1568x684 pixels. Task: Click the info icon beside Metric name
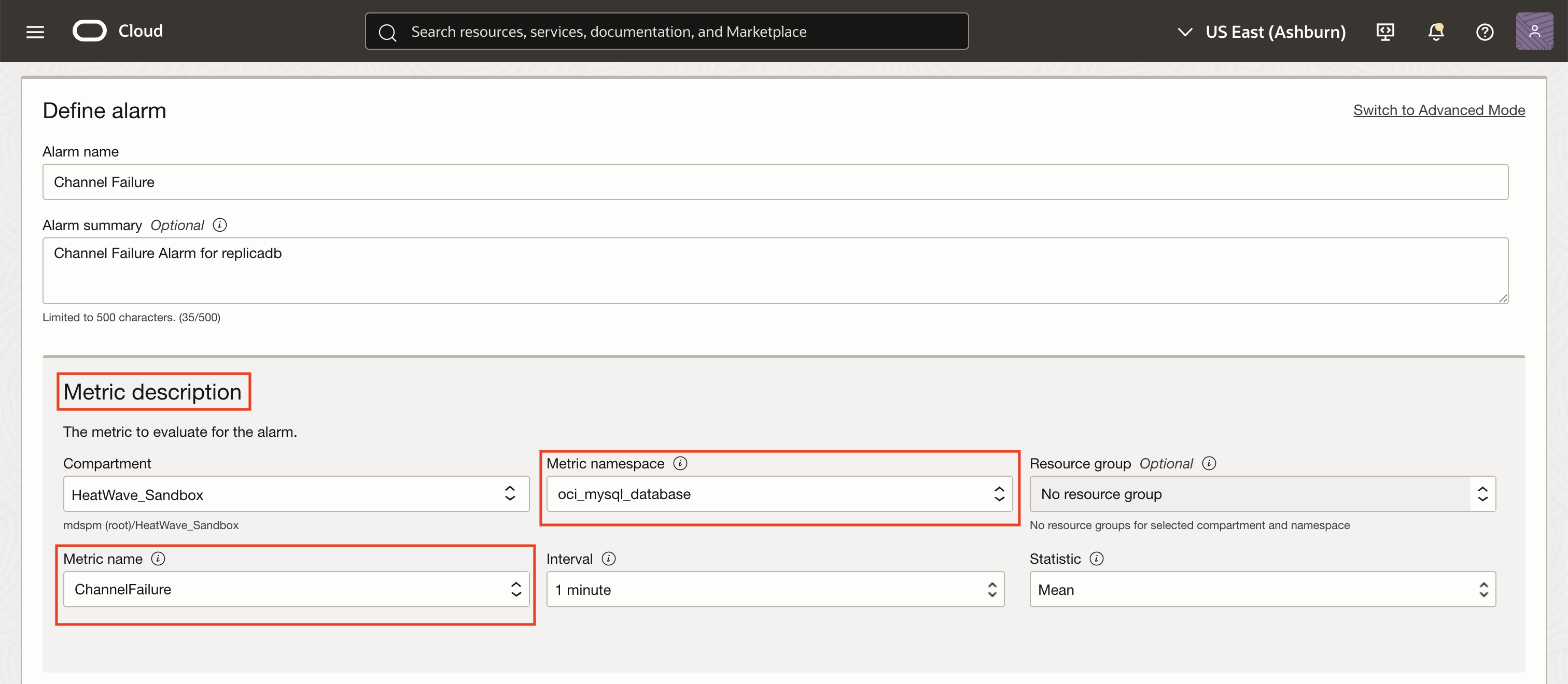pos(158,558)
